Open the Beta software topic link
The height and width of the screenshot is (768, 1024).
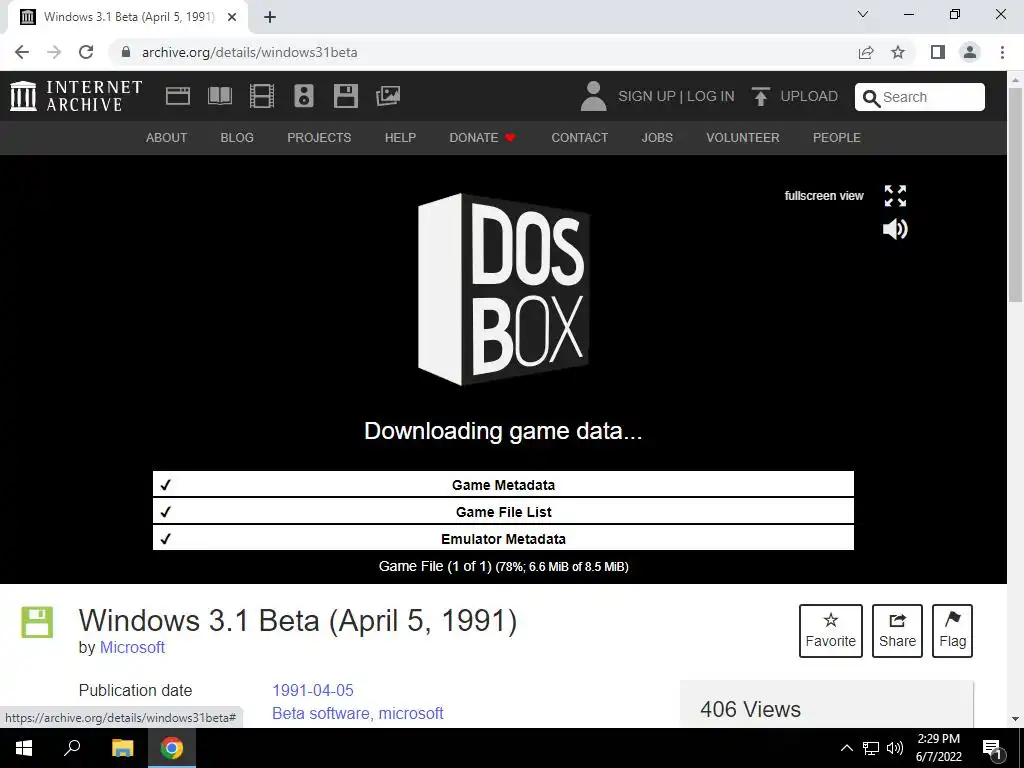[321, 713]
